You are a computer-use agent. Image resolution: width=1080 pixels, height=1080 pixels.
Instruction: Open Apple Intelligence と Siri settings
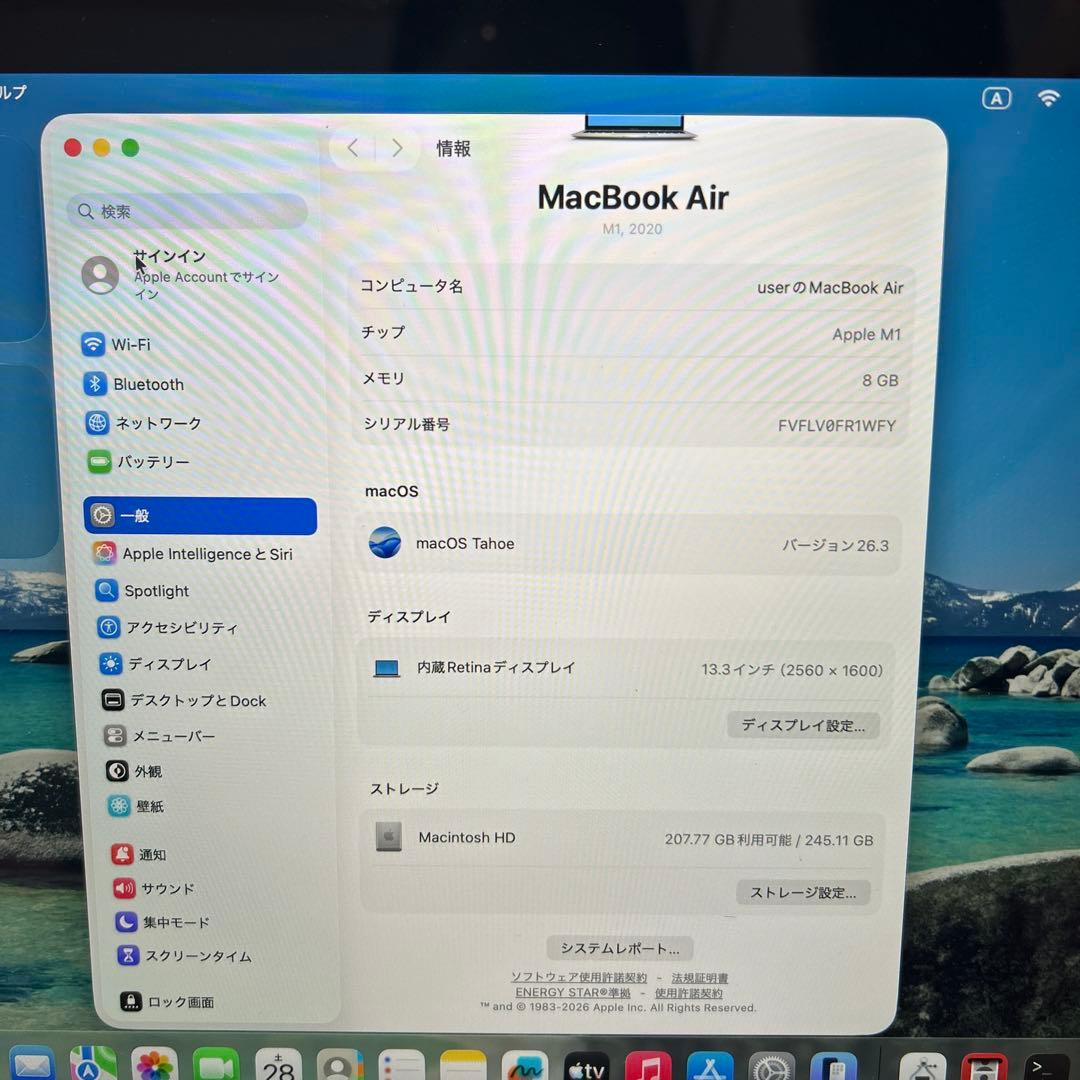[193, 554]
